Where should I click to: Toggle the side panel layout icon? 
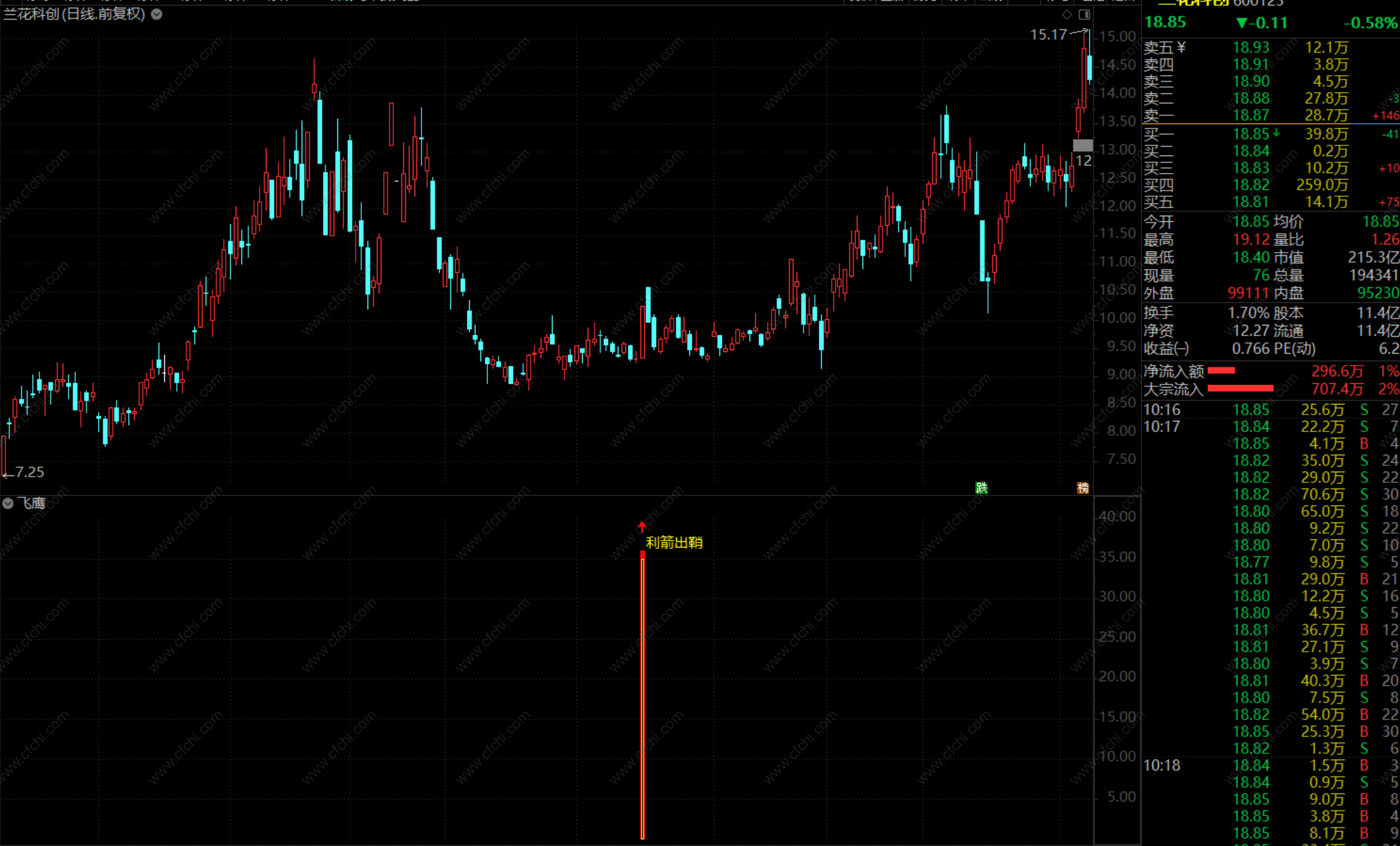click(x=1084, y=14)
